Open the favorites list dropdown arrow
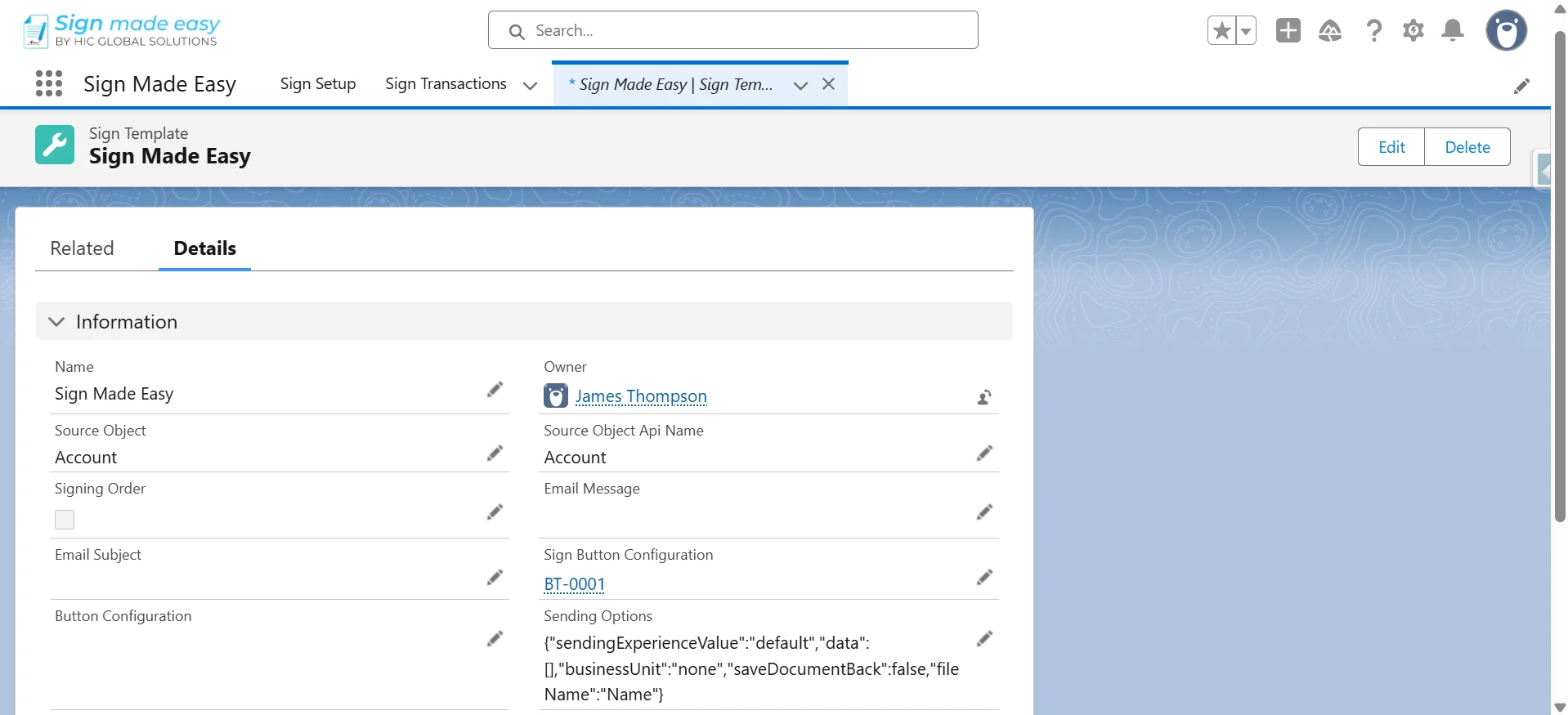The width and height of the screenshot is (1568, 715). pos(1246,31)
